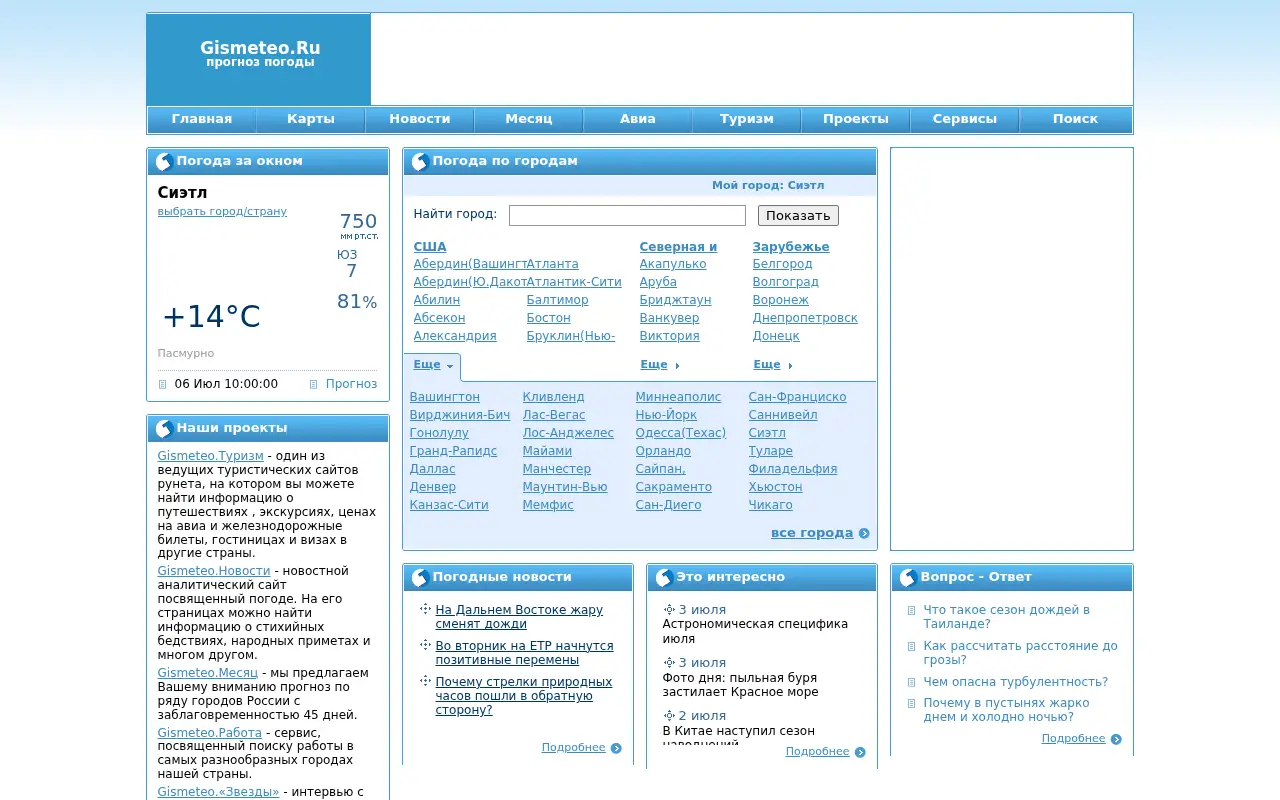Focus the "Найти город" search field
The width and height of the screenshot is (1280, 800).
(627, 216)
